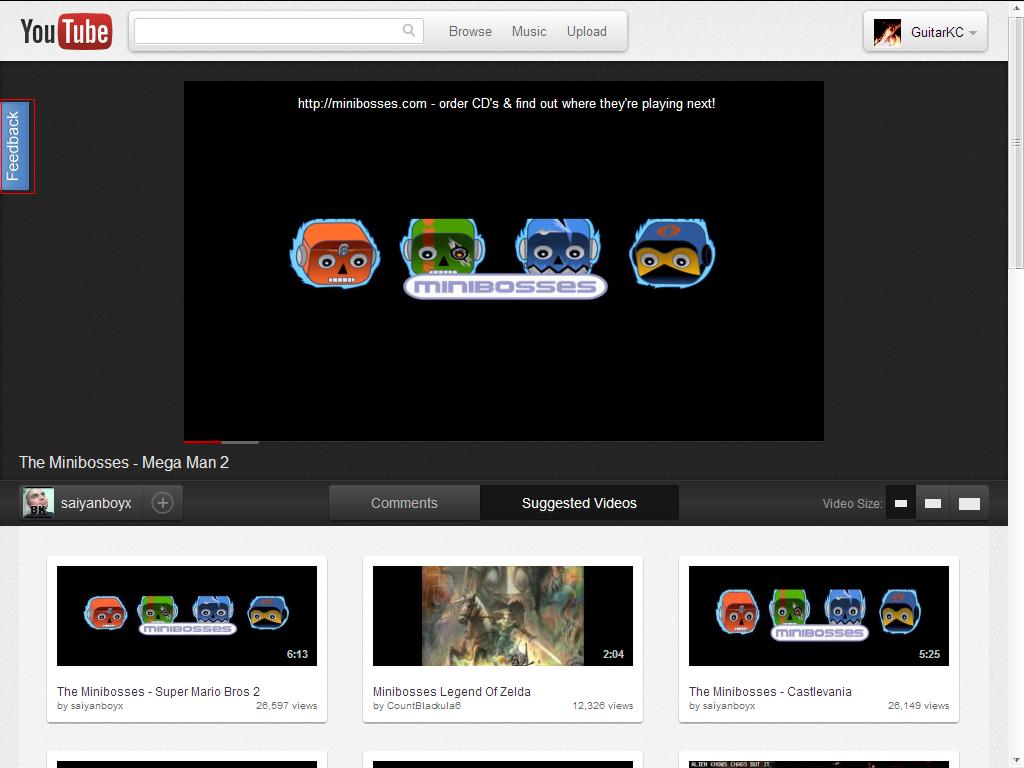The height and width of the screenshot is (768, 1024).
Task: Seek using the red video progress bar
Action: point(202,442)
